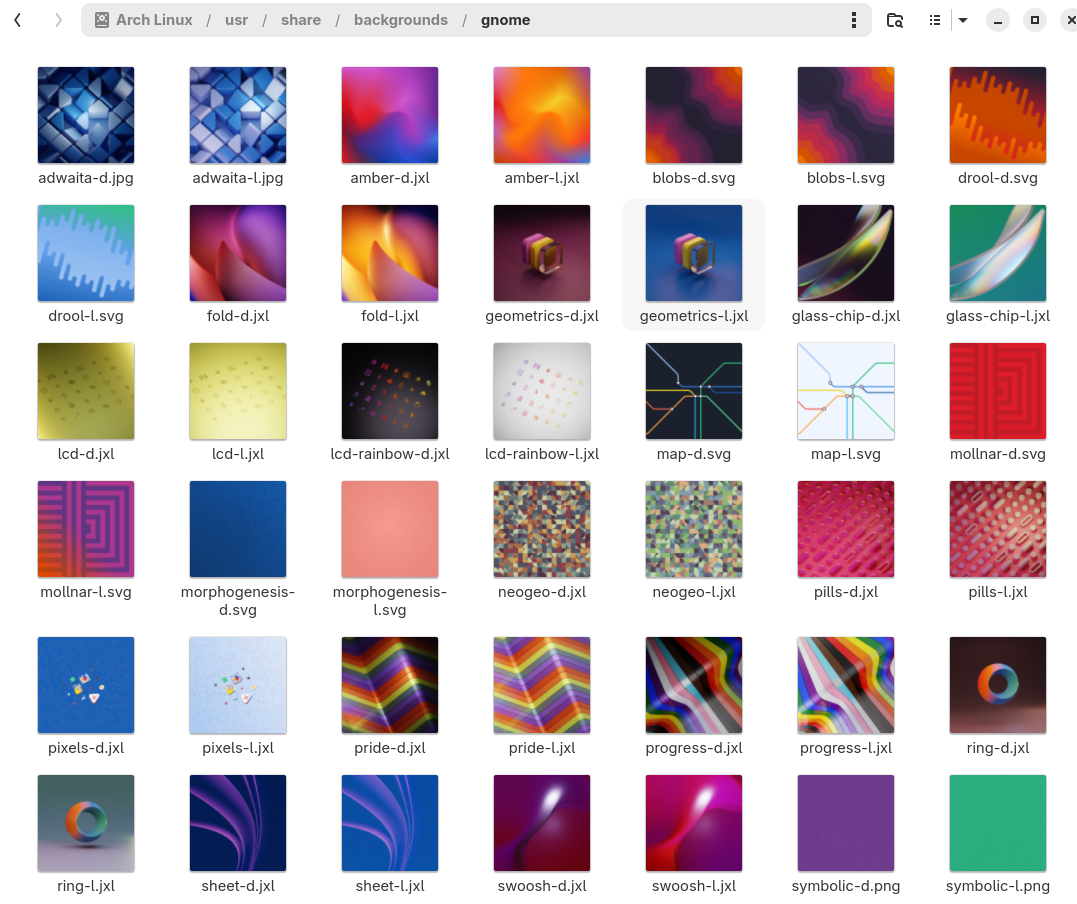This screenshot has width=1077, height=904.
Task: Choose the pride-l.jxl thumbnail
Action: point(542,685)
